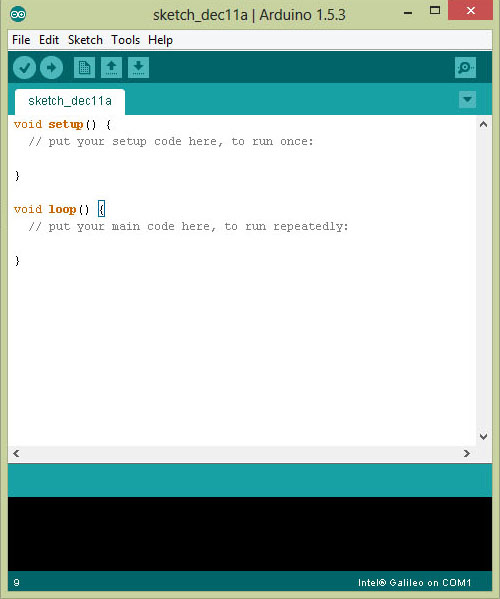Click the 'loop' function name
The width and height of the screenshot is (500, 599).
pos(62,210)
